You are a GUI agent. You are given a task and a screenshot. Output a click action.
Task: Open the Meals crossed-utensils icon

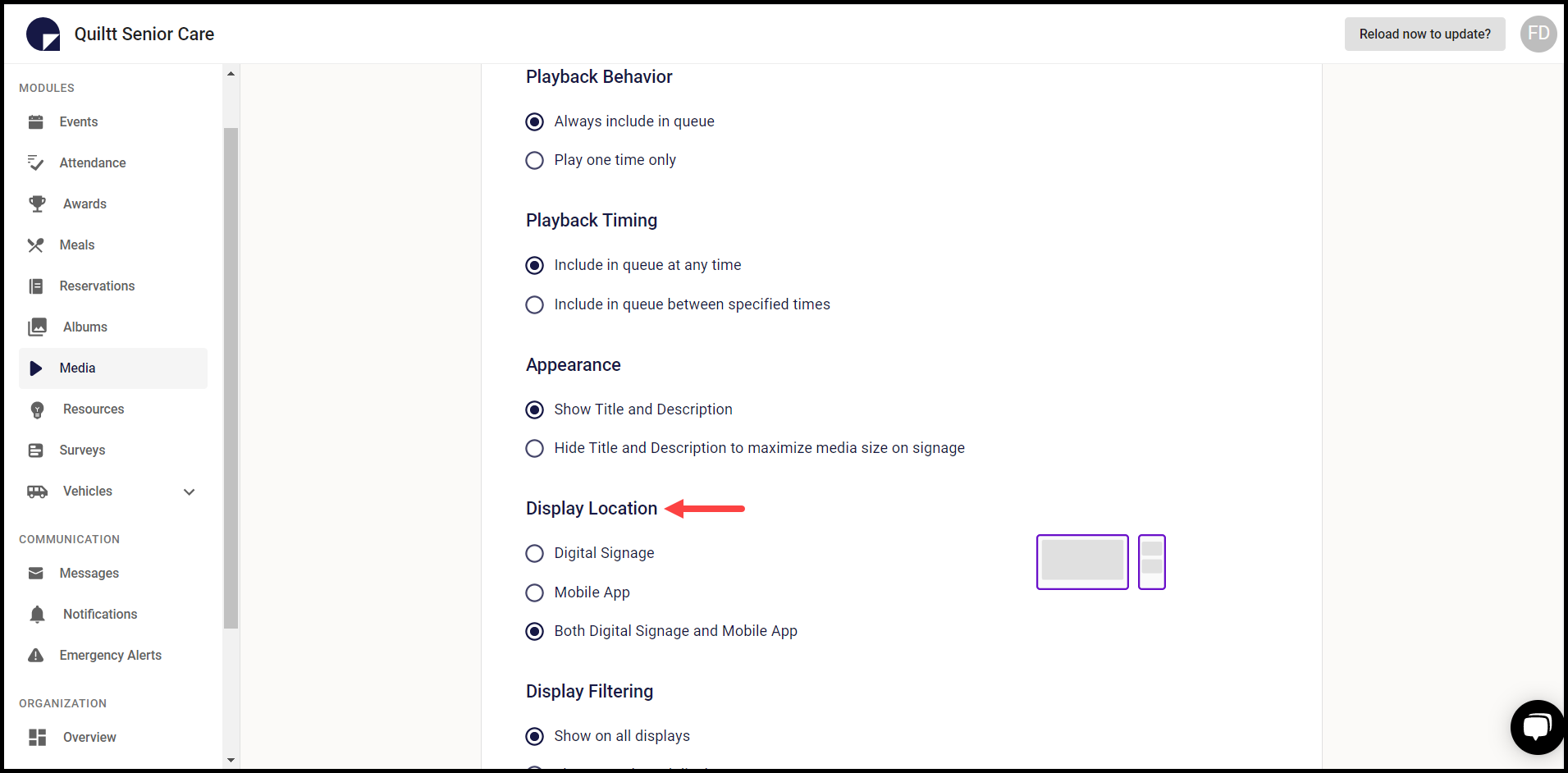tap(37, 245)
